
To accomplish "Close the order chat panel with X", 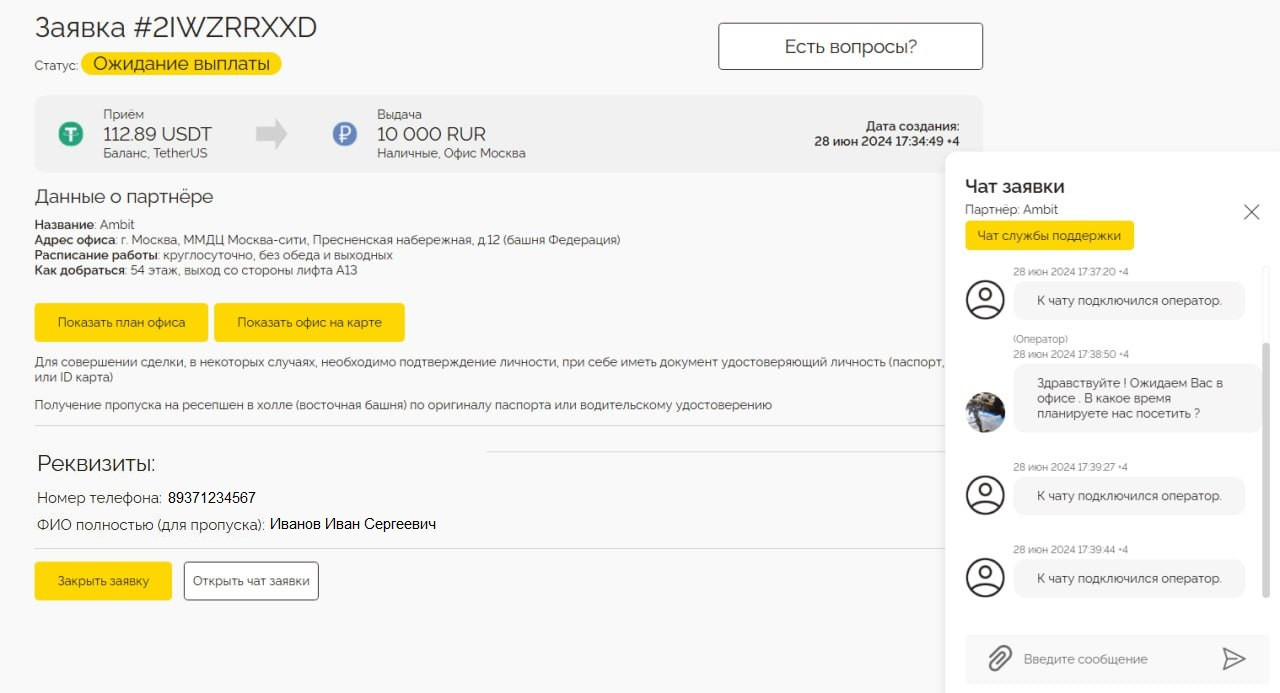I will pos(1251,212).
